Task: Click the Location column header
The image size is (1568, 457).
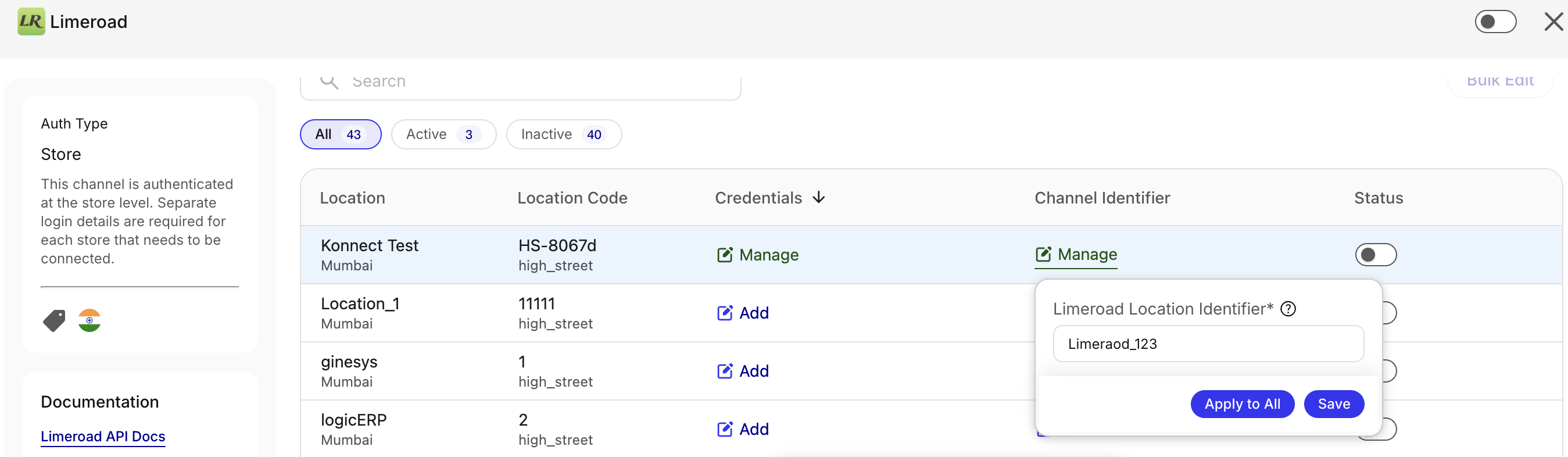Action: click(352, 198)
